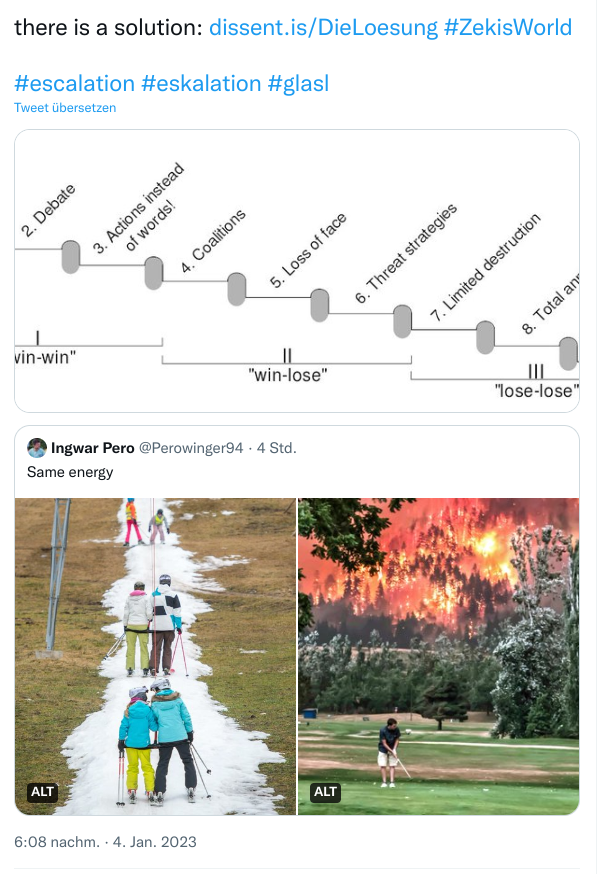This screenshot has height=874, width=601.
Task: Select the #eskalation hashtag
Action: (201, 83)
